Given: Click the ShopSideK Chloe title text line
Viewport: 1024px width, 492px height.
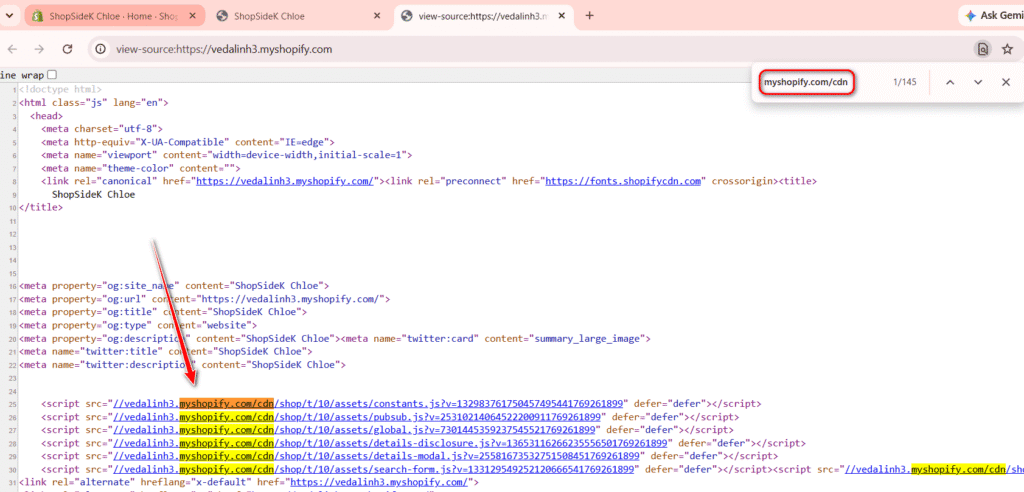Looking at the screenshot, I should [93, 195].
